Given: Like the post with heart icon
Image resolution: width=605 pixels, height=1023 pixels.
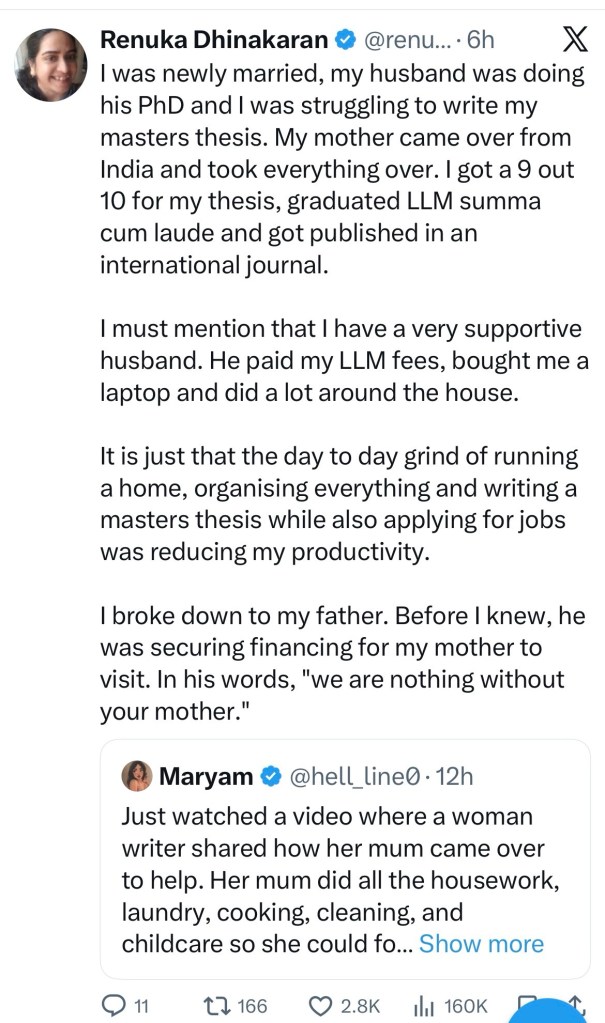Looking at the screenshot, I should tap(321, 1005).
